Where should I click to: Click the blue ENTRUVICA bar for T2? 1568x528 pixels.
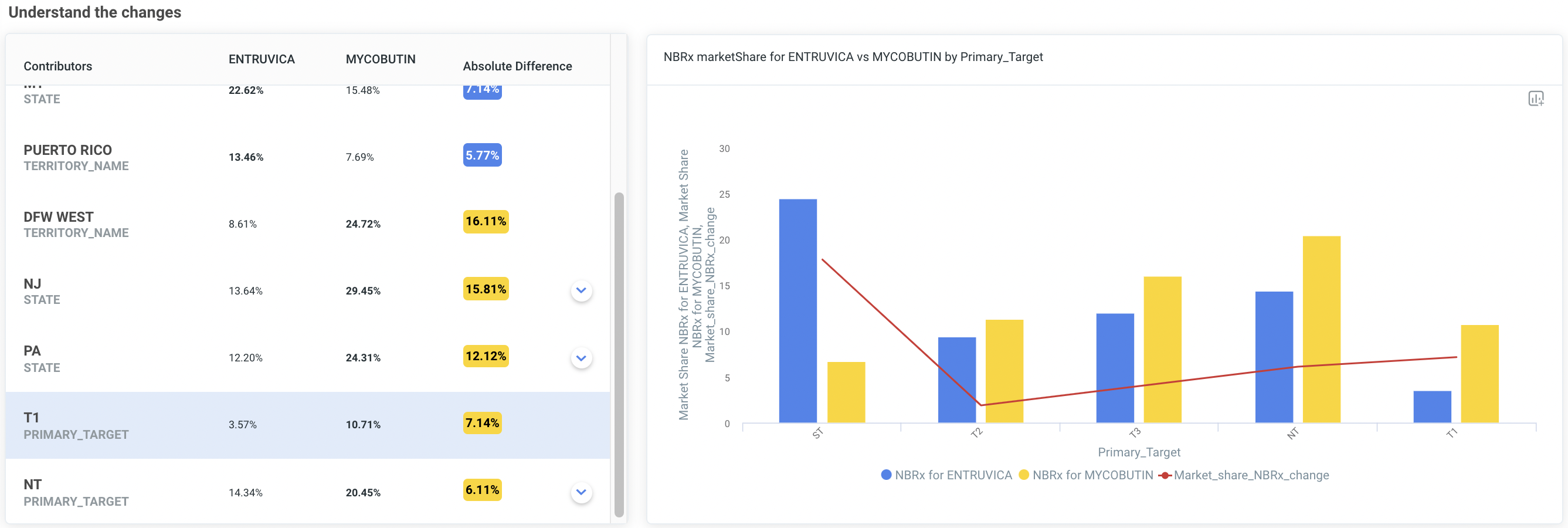click(x=956, y=380)
